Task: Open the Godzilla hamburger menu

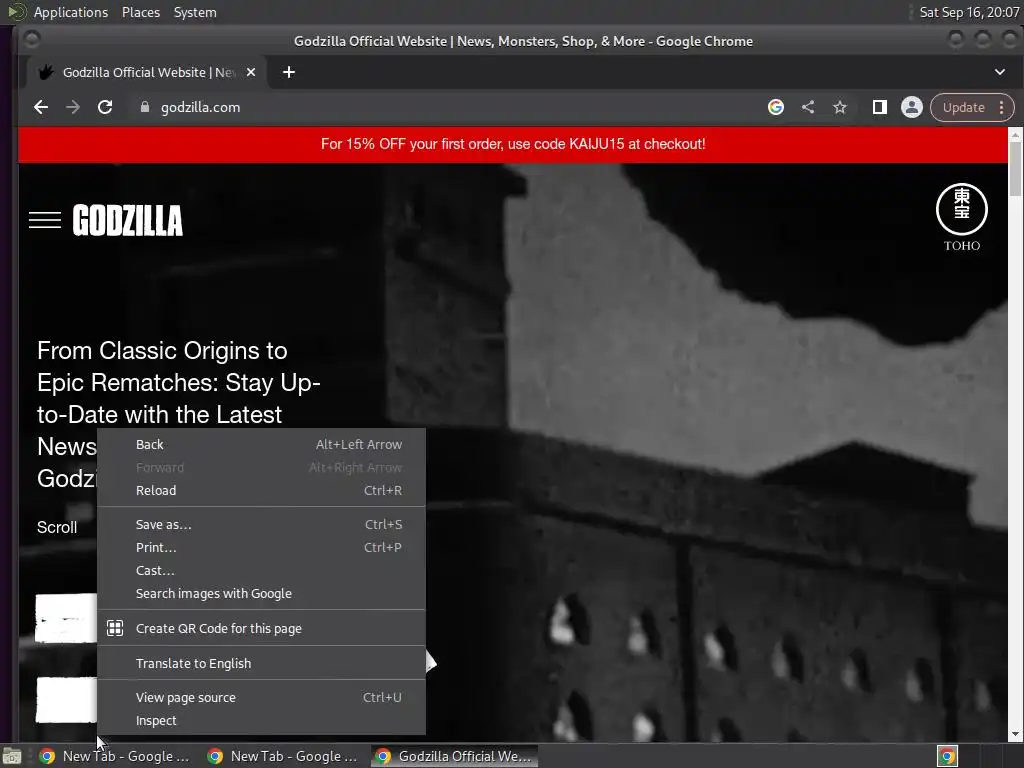Action: (45, 220)
